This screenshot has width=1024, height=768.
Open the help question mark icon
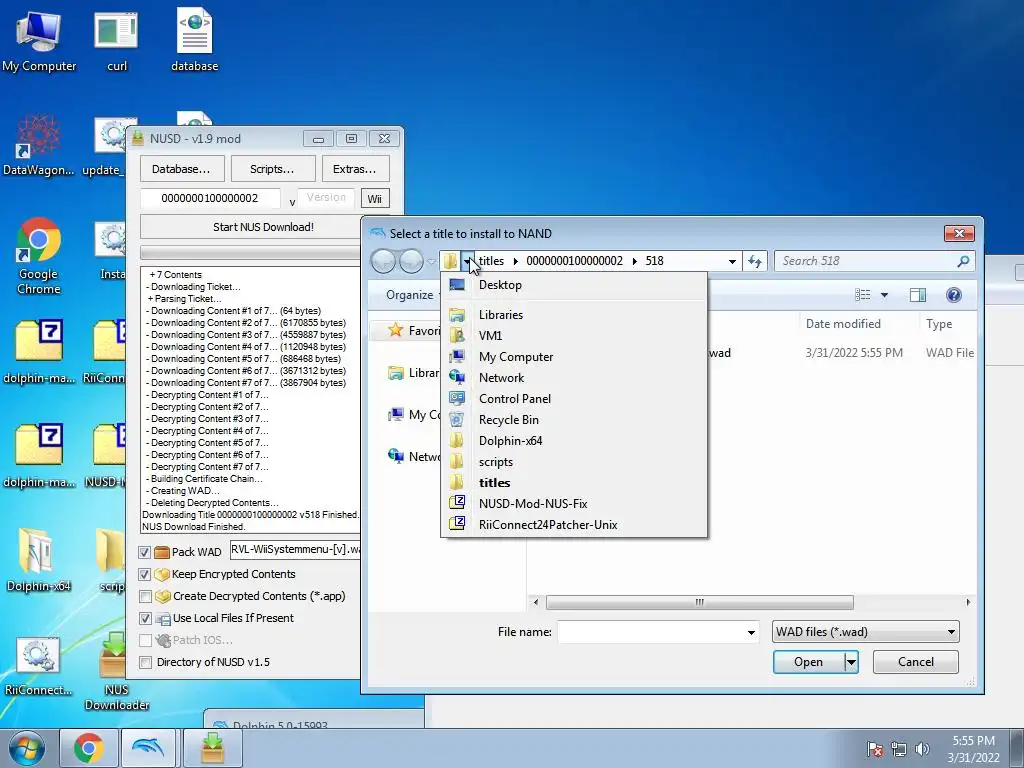pyautogui.click(x=953, y=295)
